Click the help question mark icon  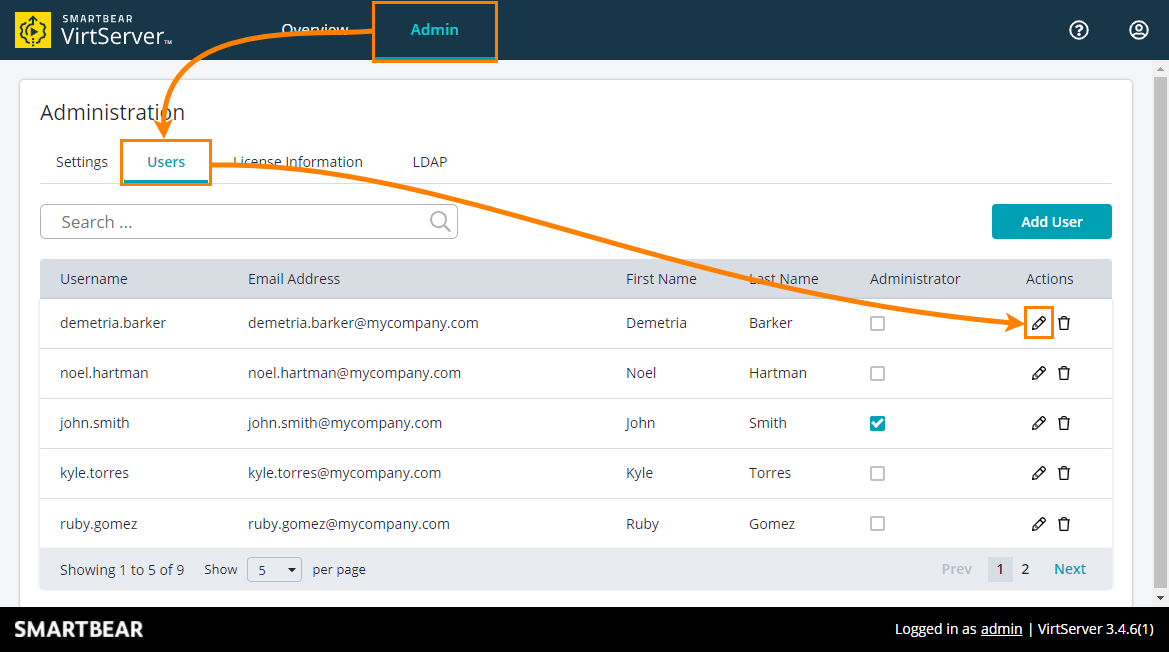[1078, 30]
